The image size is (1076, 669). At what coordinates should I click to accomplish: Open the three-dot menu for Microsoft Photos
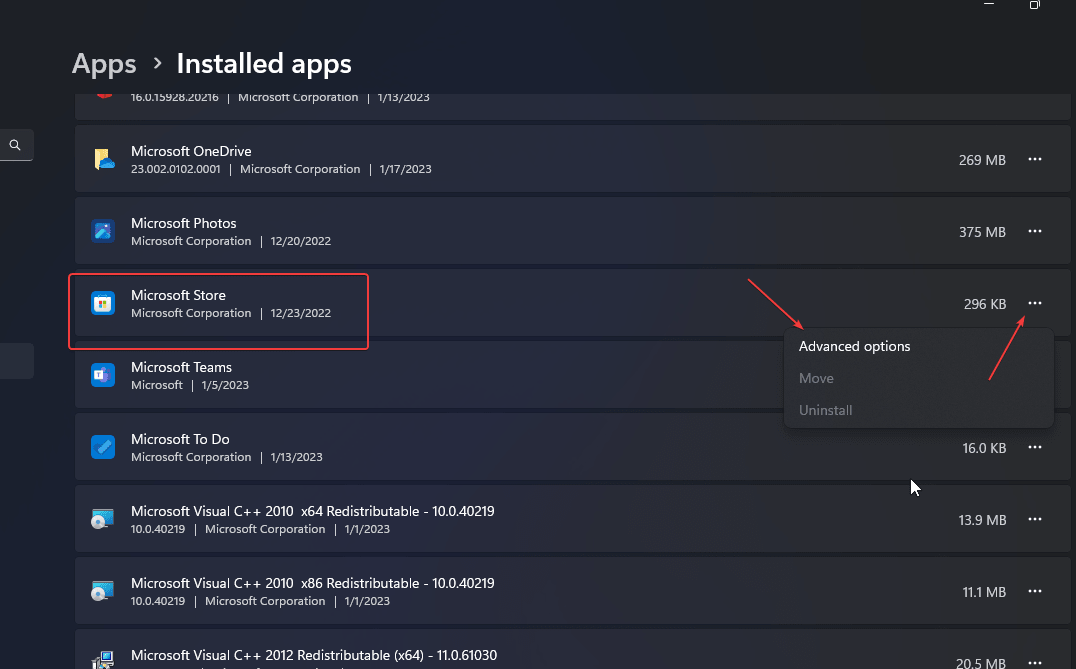[1034, 231]
